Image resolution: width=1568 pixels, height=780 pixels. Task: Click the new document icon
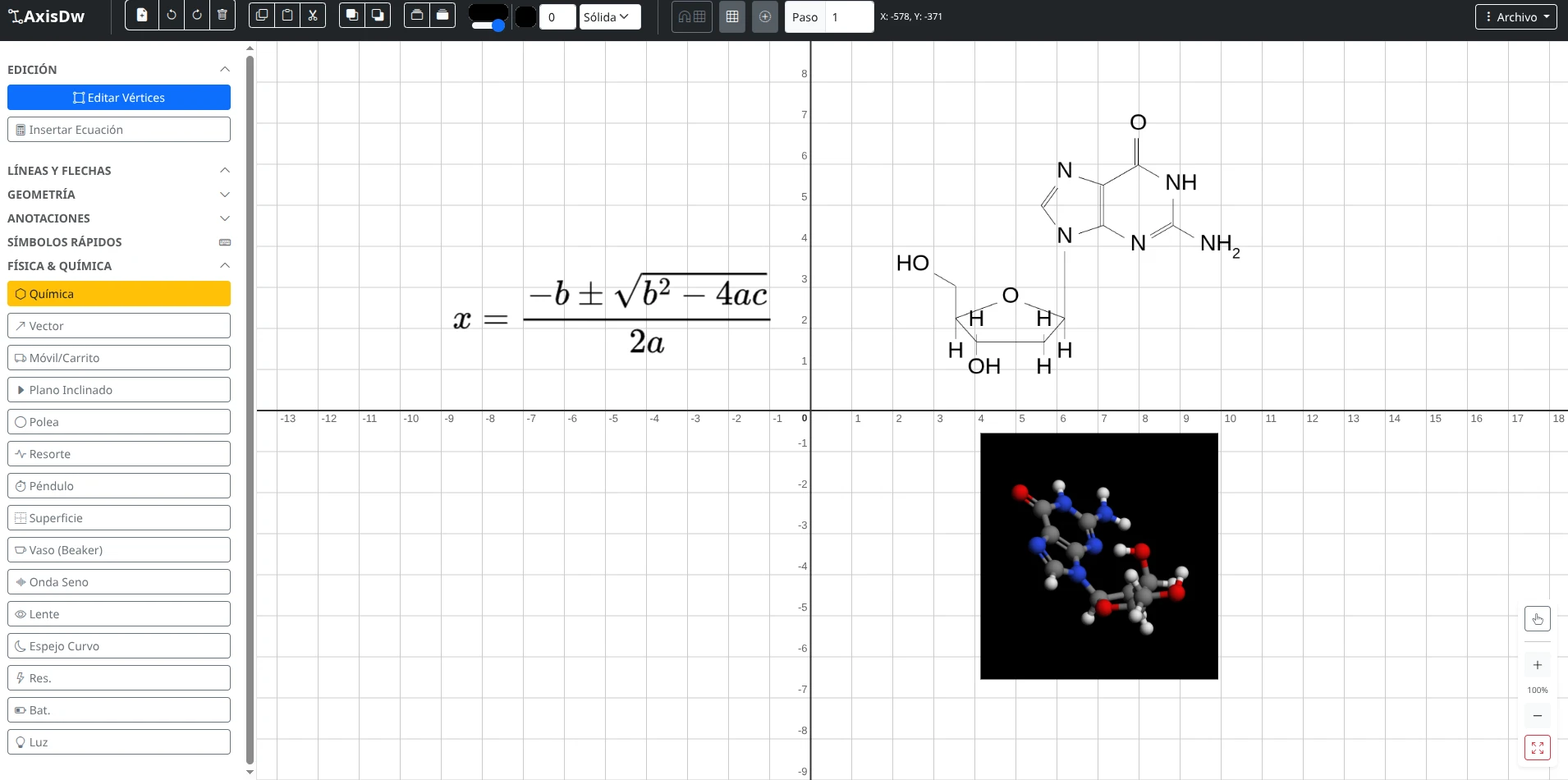click(x=142, y=16)
